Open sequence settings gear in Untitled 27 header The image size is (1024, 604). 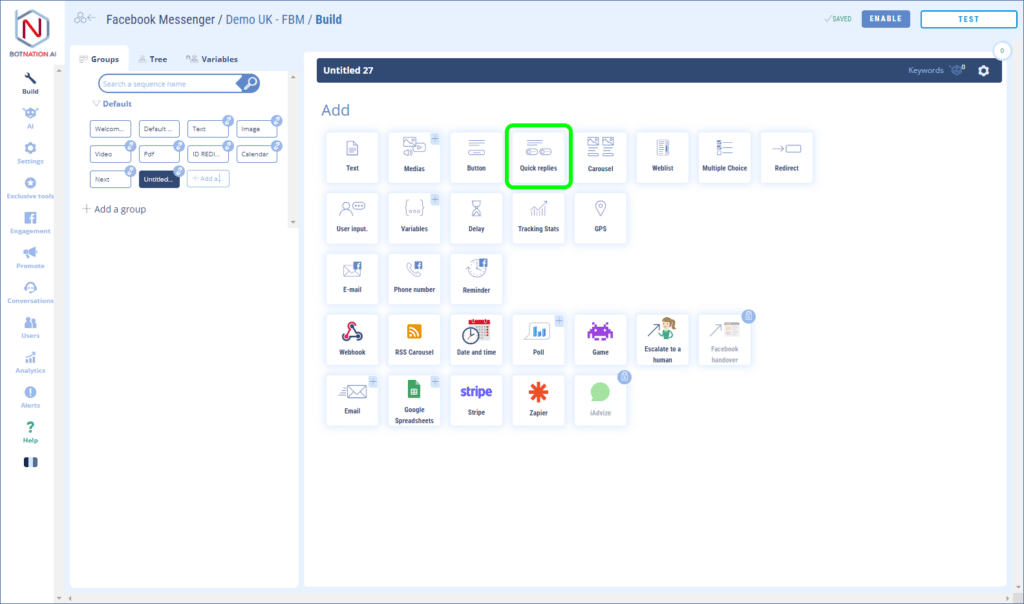(983, 71)
